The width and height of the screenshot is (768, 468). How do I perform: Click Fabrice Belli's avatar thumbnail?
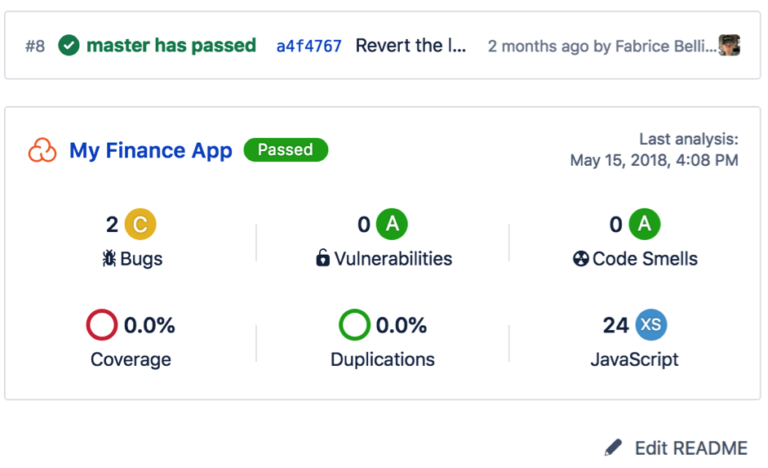729,46
